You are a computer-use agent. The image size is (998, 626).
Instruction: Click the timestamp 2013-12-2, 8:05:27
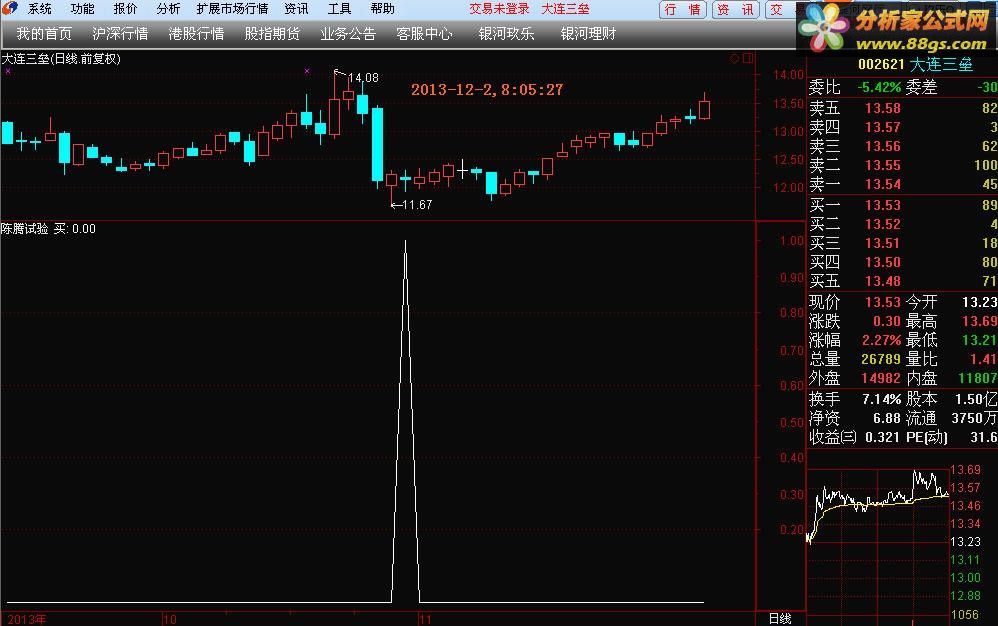click(x=487, y=90)
